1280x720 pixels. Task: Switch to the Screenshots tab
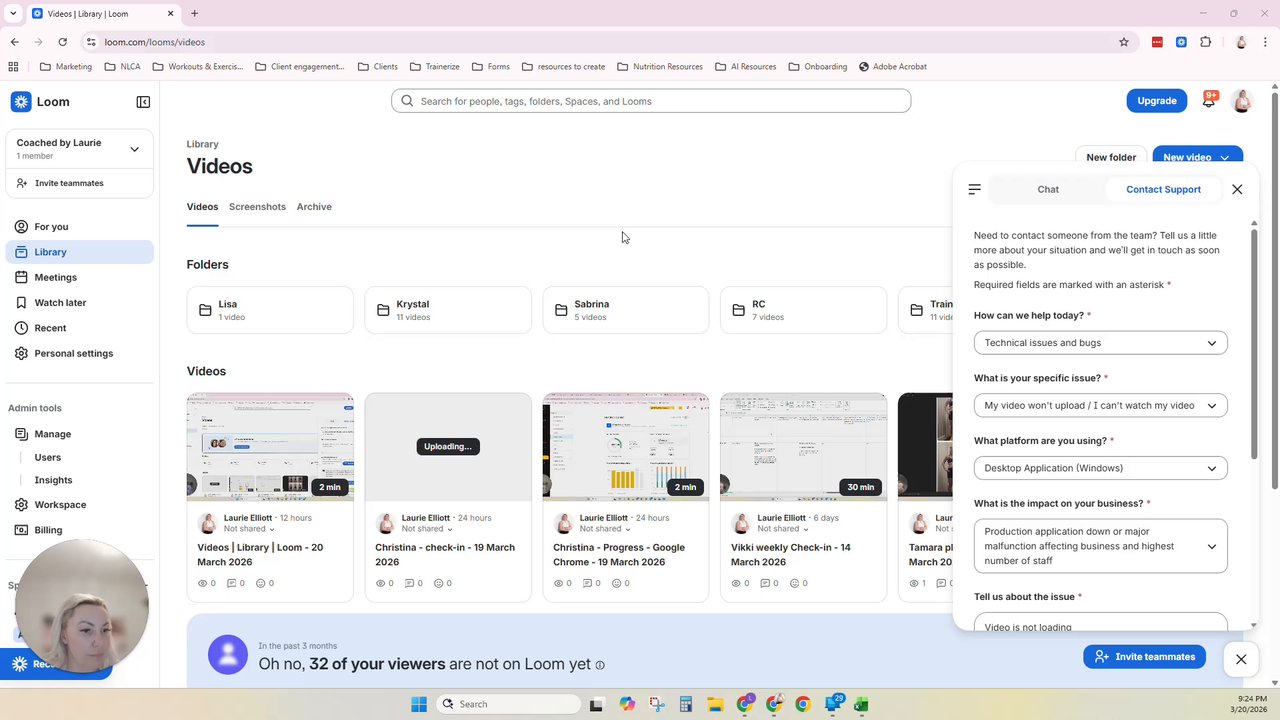tap(257, 207)
